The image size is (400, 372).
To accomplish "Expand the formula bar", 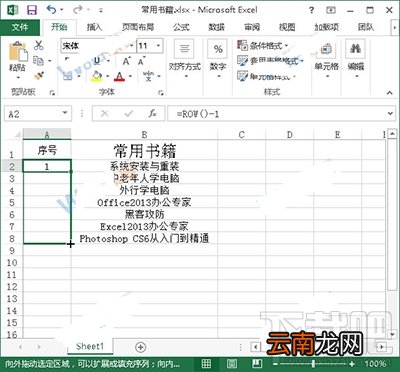I will tap(390, 114).
